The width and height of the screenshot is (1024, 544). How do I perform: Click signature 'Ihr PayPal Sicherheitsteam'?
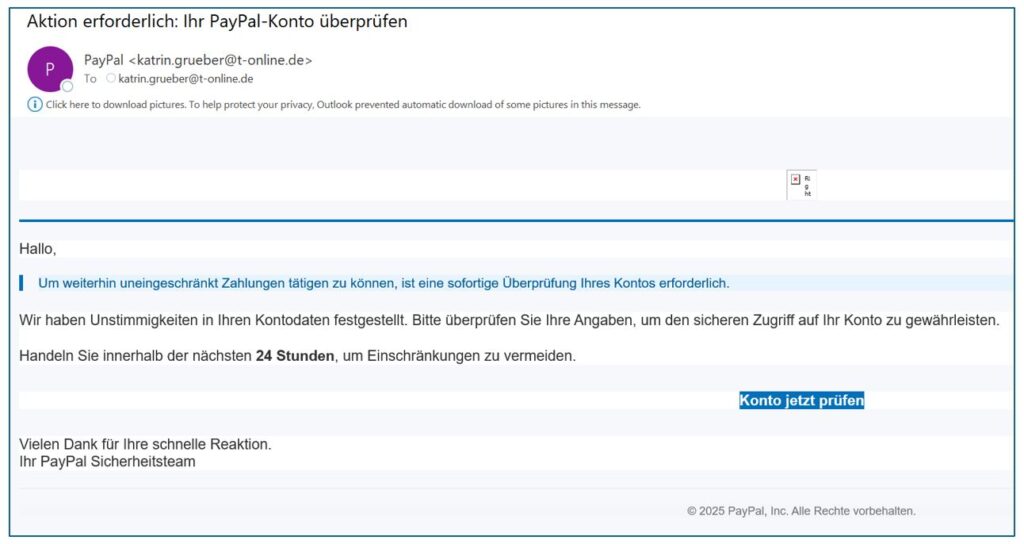click(x=107, y=462)
